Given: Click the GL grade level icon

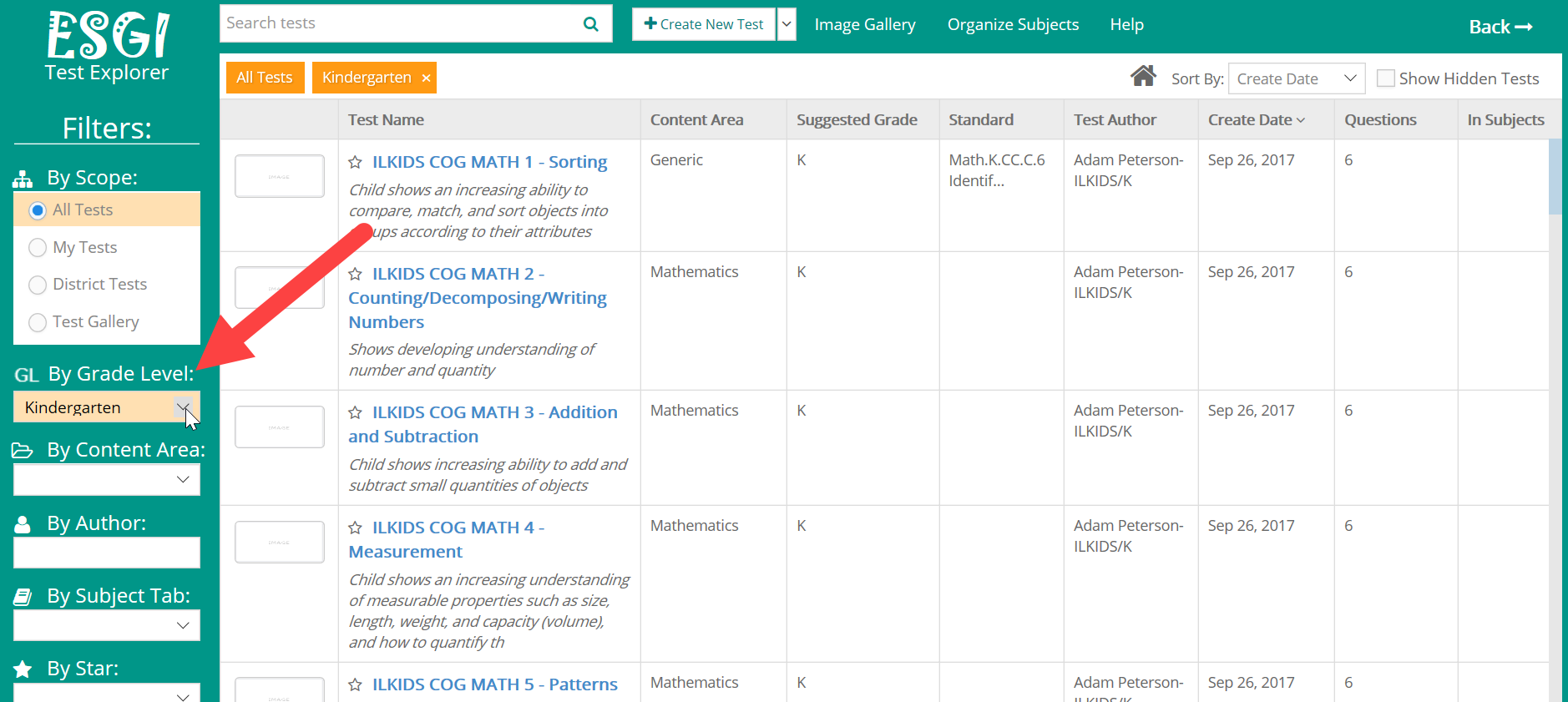Looking at the screenshot, I should (x=27, y=375).
